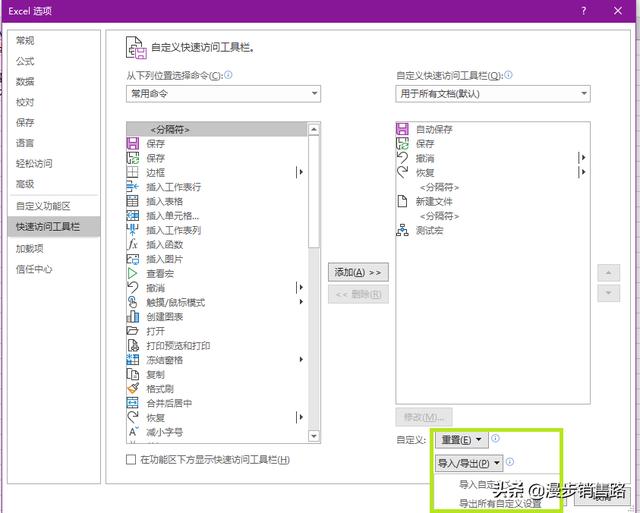Click info icon beside 从下列位置选择命令
640x513 pixels.
(228, 75)
